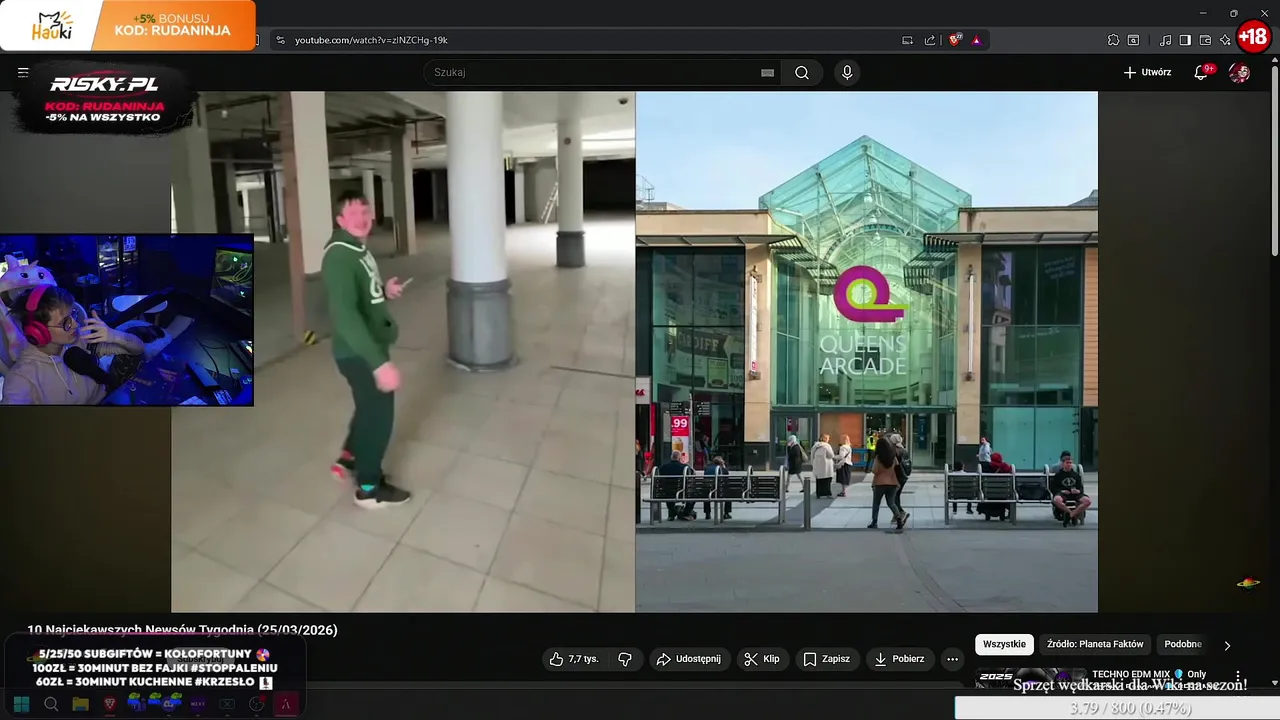Screen dimensions: 1280x720
Task: Click the YouTube search magnifier button
Action: (x=802, y=72)
